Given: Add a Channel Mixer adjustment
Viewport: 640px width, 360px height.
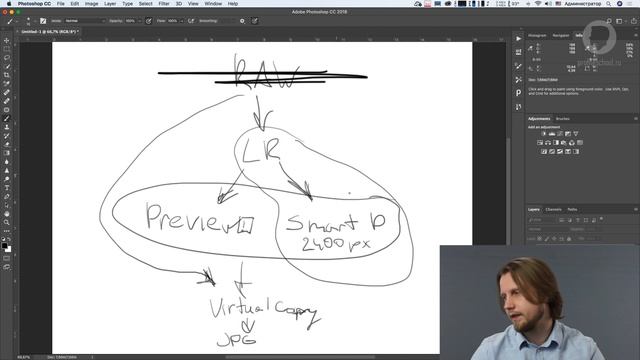Looking at the screenshot, I should point(572,142).
